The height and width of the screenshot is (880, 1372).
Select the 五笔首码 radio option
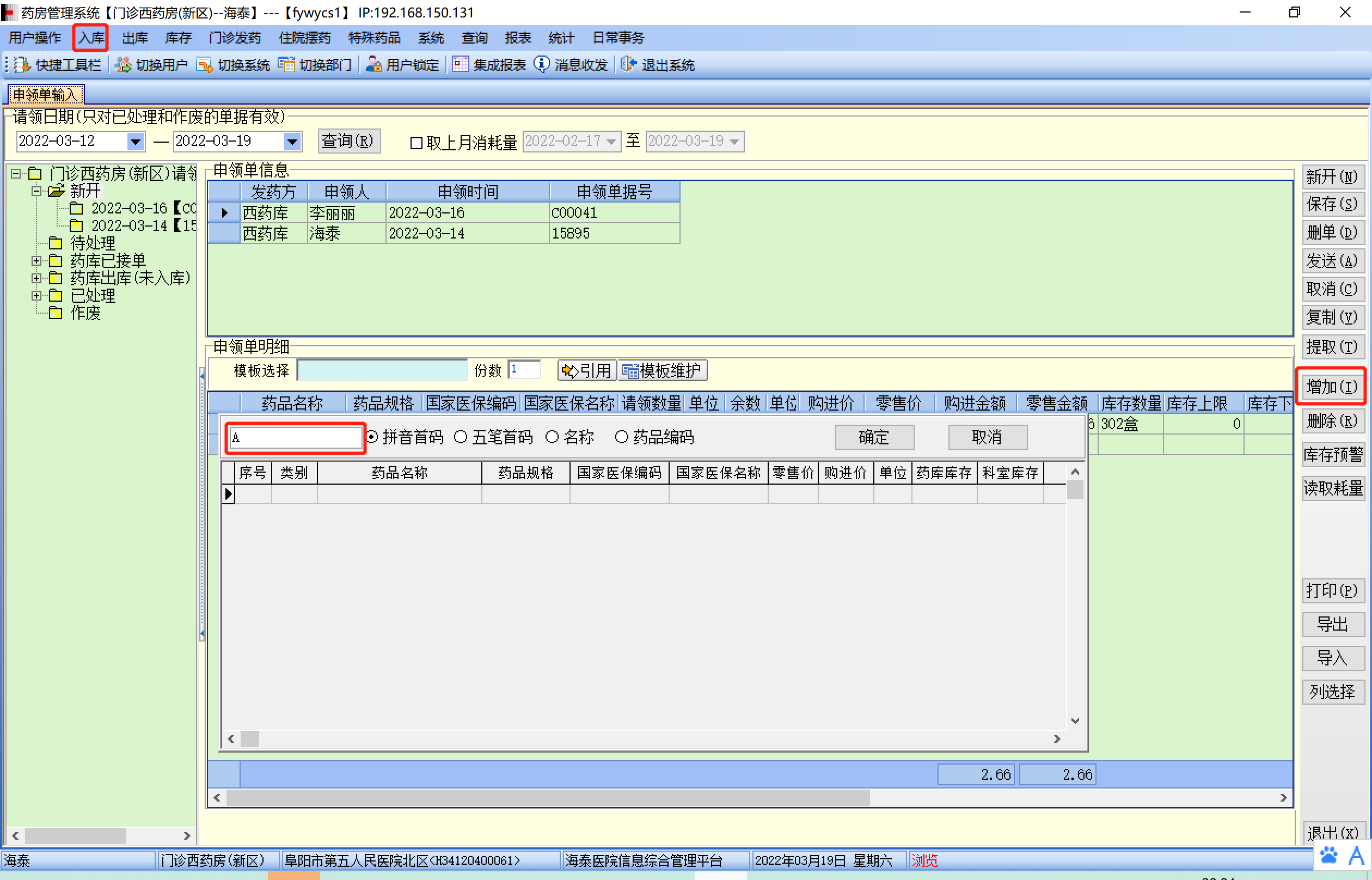(461, 437)
